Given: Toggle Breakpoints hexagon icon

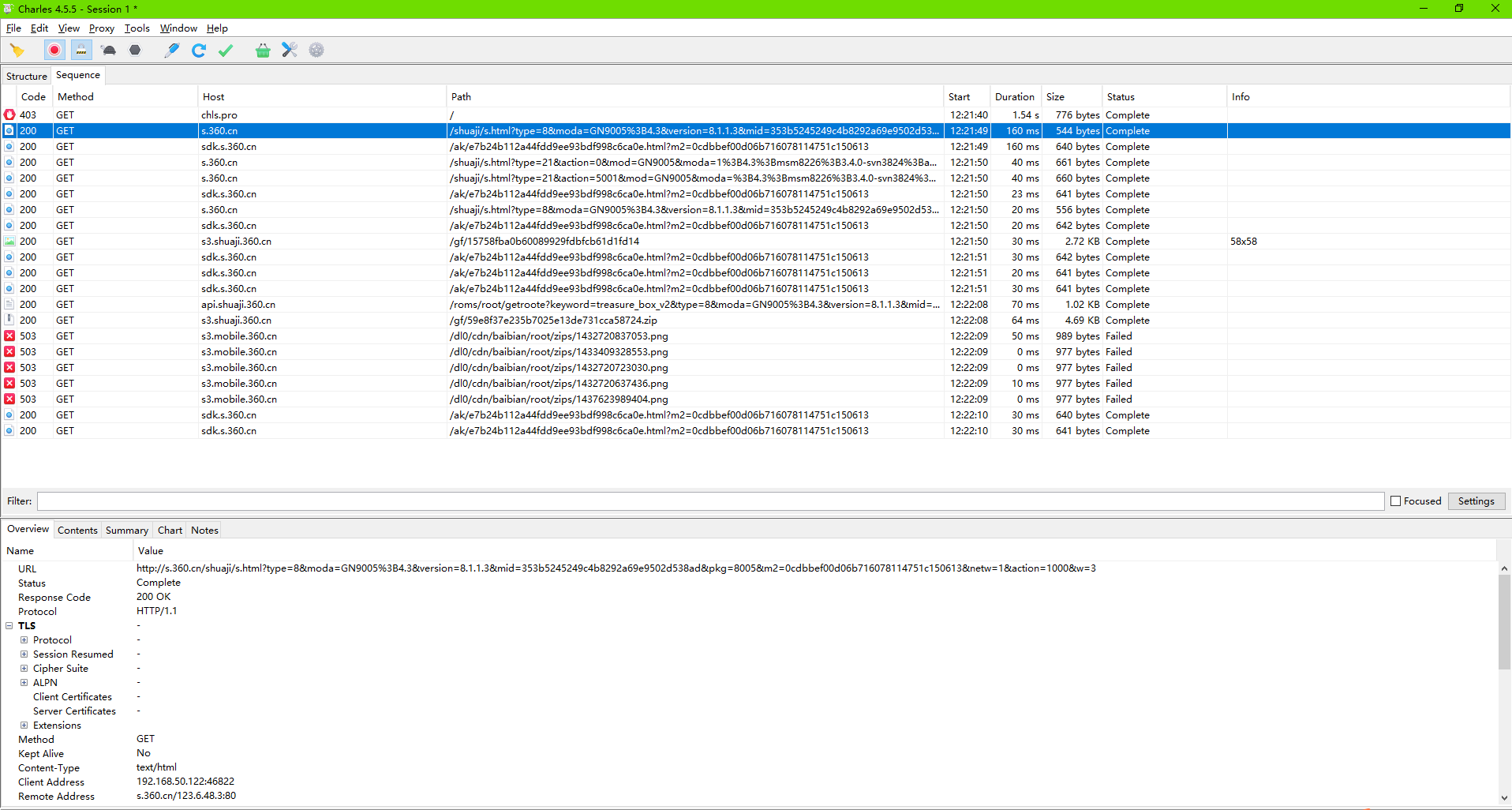Looking at the screenshot, I should [x=135, y=51].
